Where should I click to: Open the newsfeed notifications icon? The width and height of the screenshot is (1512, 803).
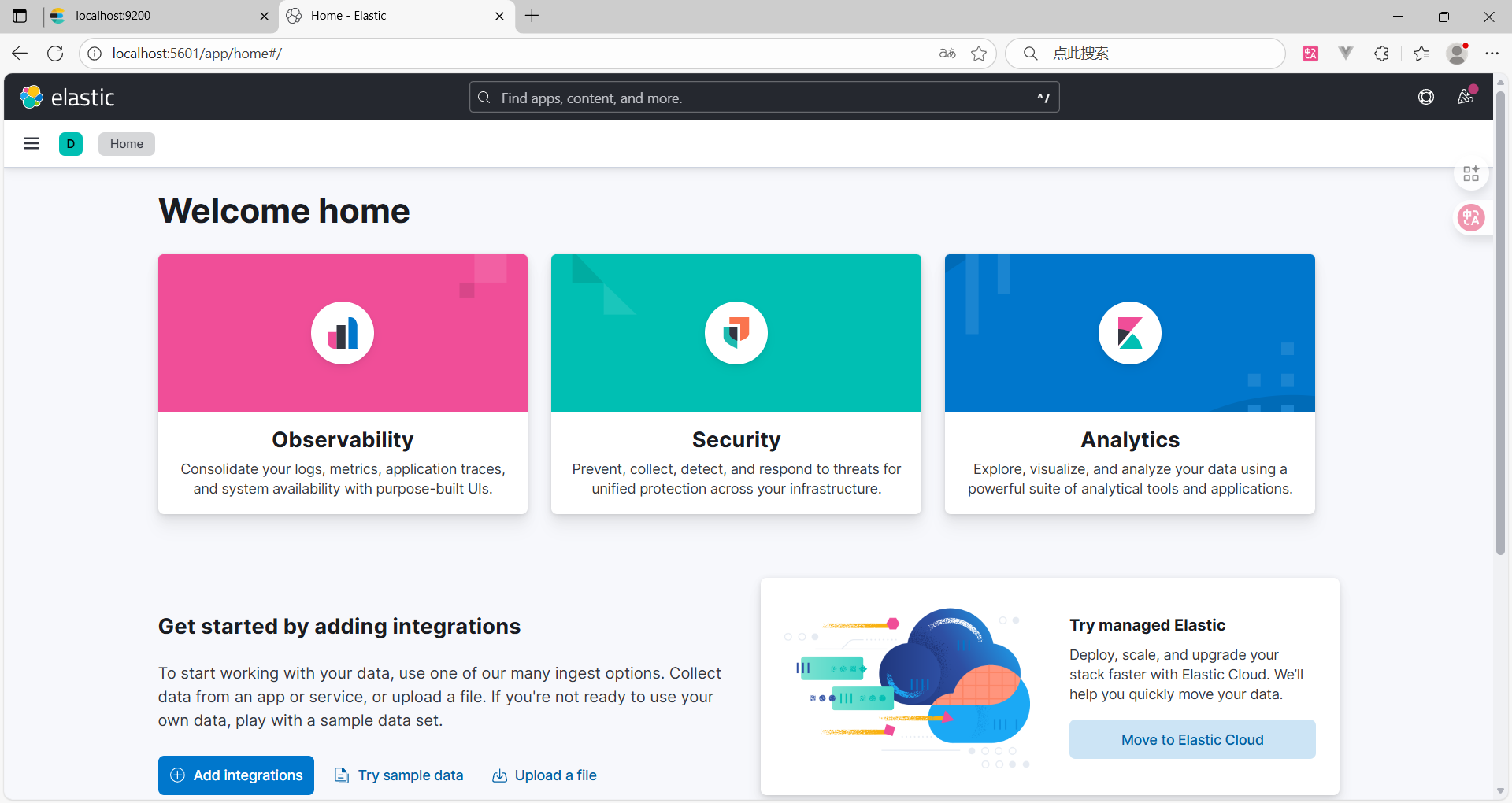[1466, 97]
